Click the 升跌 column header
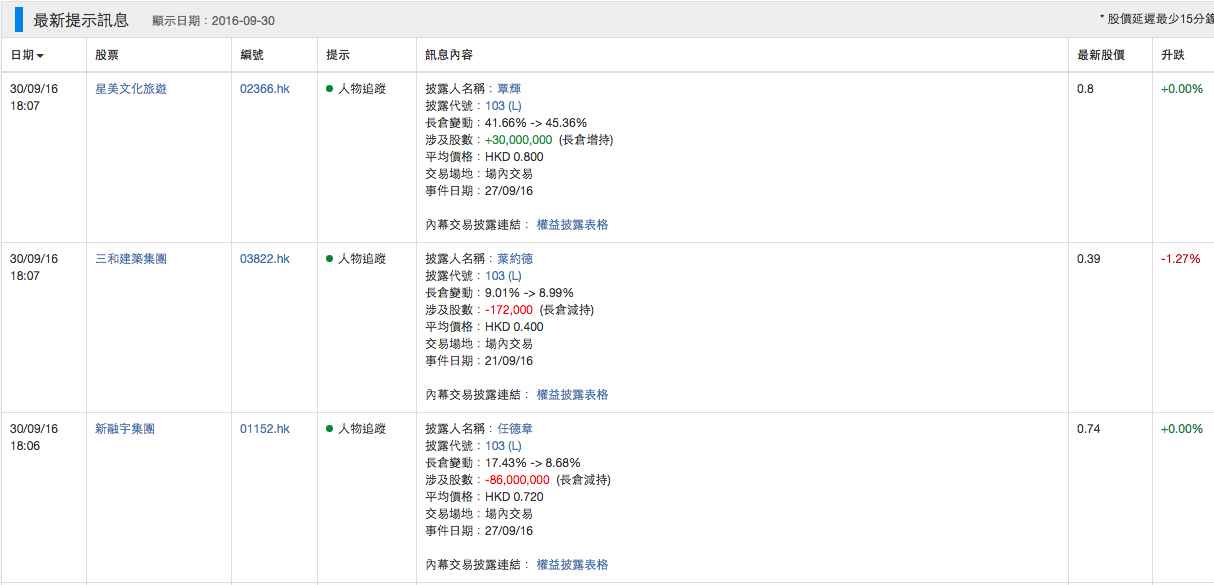The width and height of the screenshot is (1214, 585). pyautogui.click(x=1172, y=55)
